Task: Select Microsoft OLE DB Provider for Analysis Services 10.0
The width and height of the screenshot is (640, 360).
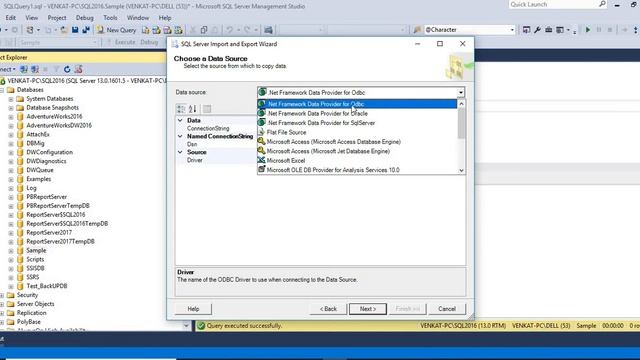Action: pos(357,170)
